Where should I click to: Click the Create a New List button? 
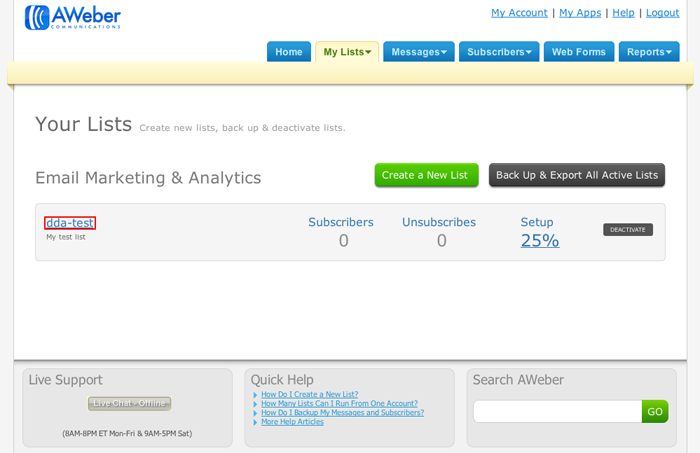pyautogui.click(x=426, y=175)
